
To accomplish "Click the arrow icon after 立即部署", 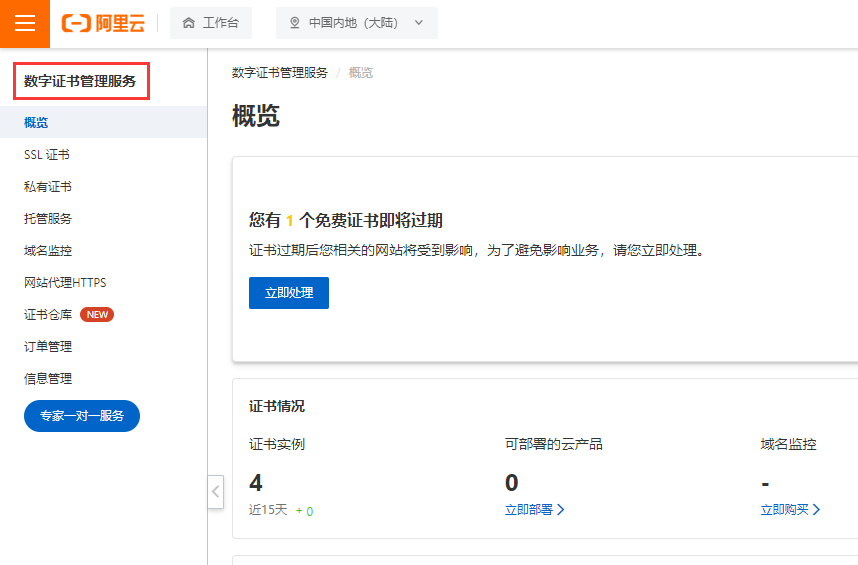I will (x=560, y=510).
